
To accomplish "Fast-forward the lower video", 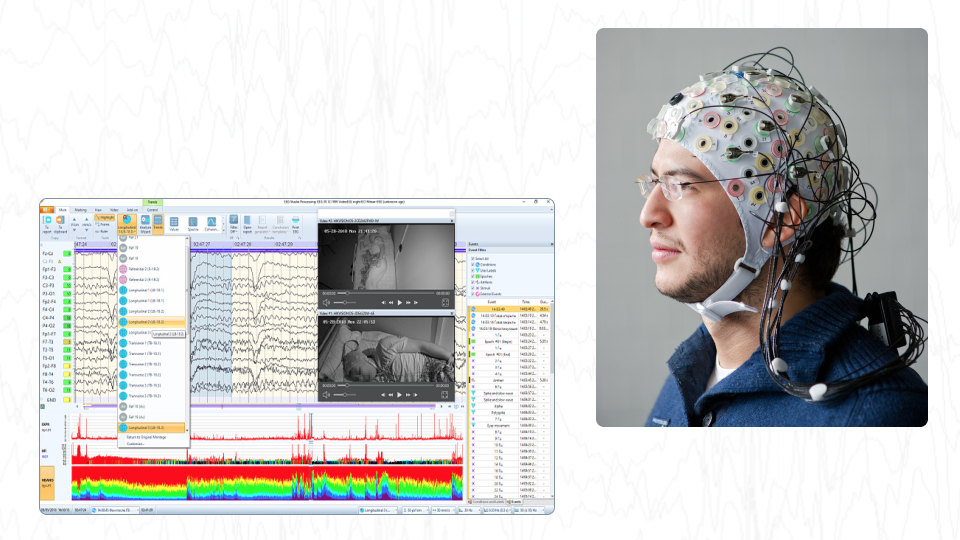I will click(x=408, y=395).
